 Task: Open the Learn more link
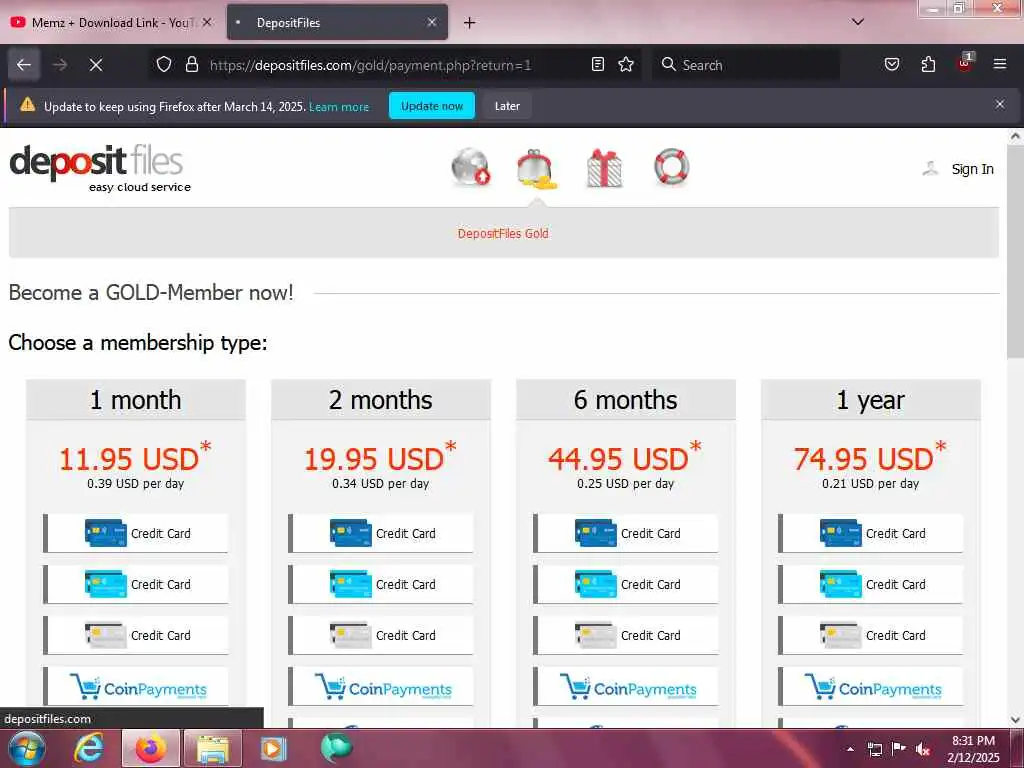[339, 106]
